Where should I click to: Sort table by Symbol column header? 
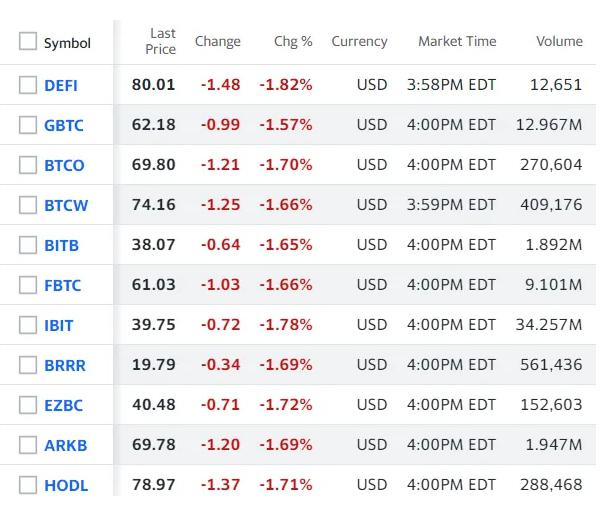pos(67,43)
